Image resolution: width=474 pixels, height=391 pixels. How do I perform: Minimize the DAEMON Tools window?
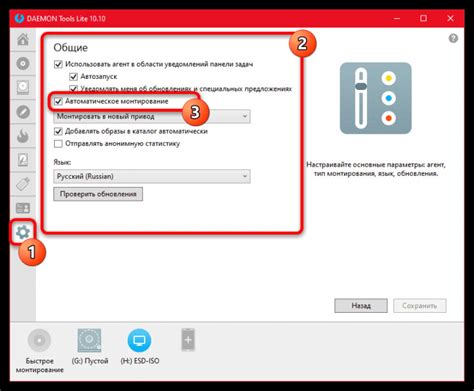(397, 18)
